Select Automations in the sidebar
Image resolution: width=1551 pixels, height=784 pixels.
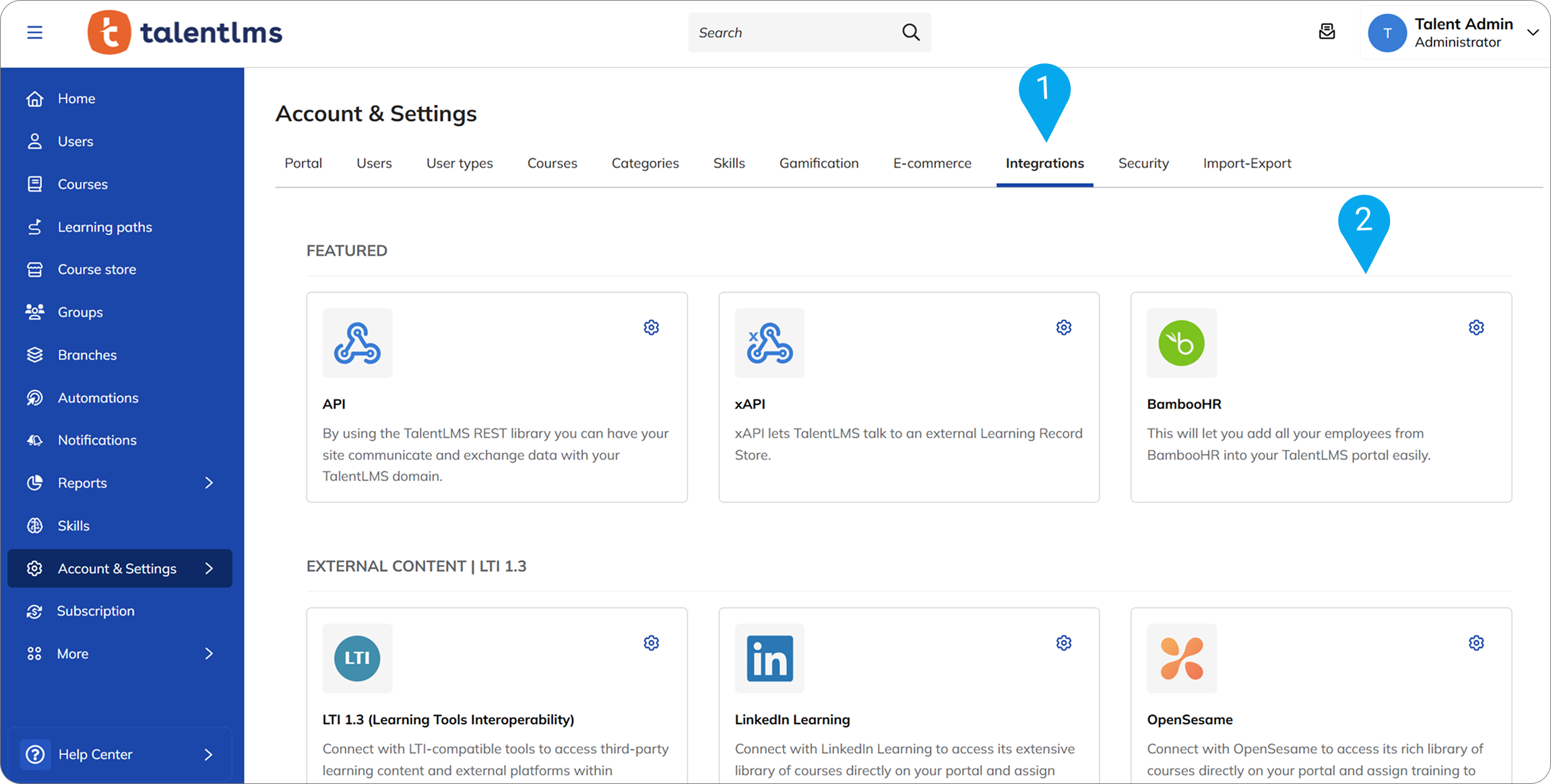(x=34, y=397)
